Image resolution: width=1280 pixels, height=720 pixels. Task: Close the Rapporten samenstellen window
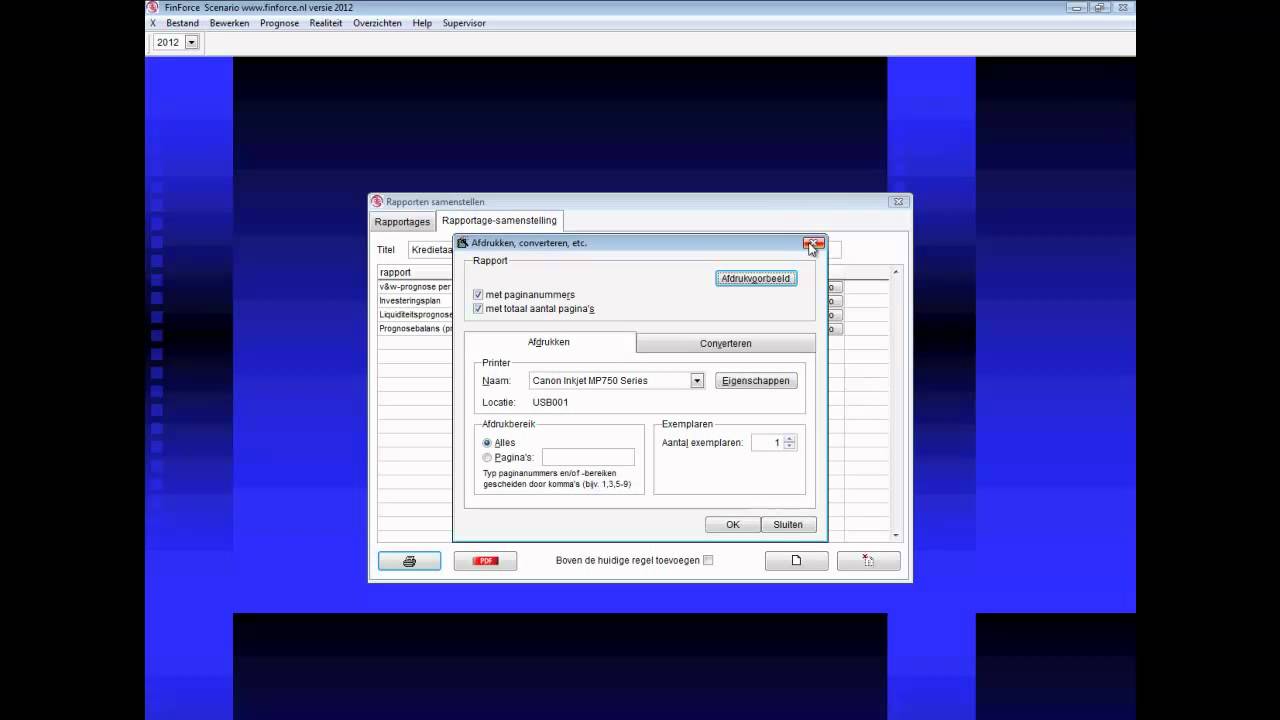[x=898, y=202]
